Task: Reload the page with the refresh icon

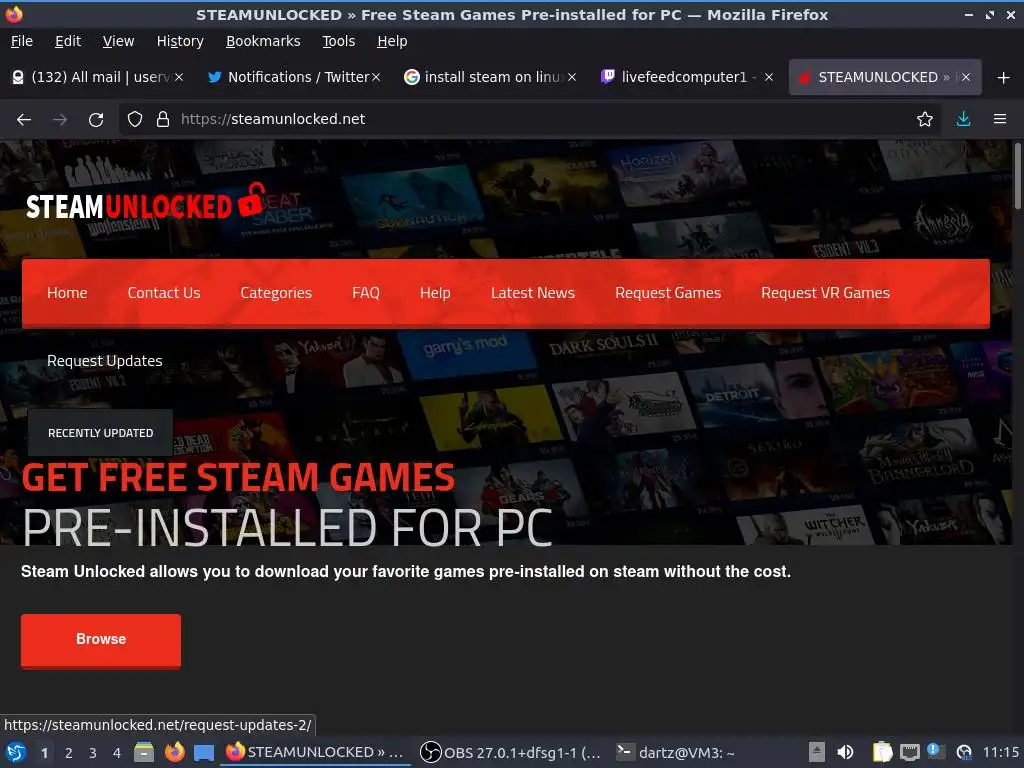Action: point(96,120)
